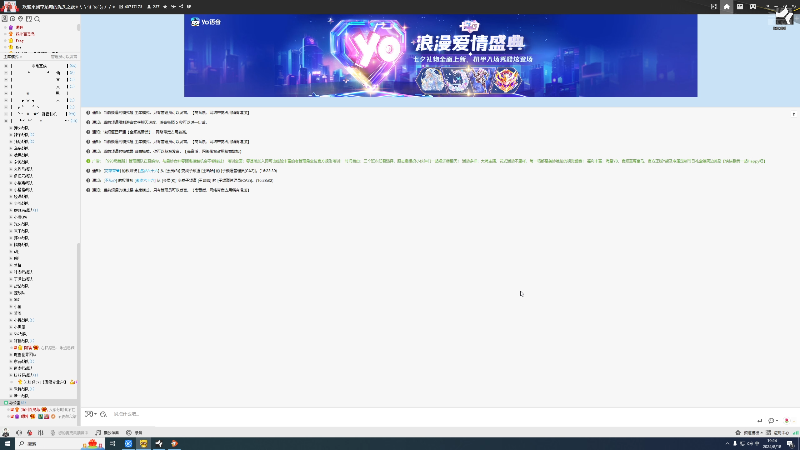Click the mask-shaped icon in top-right toolbar
Screen dimensions: 800x450
(x=753, y=7)
